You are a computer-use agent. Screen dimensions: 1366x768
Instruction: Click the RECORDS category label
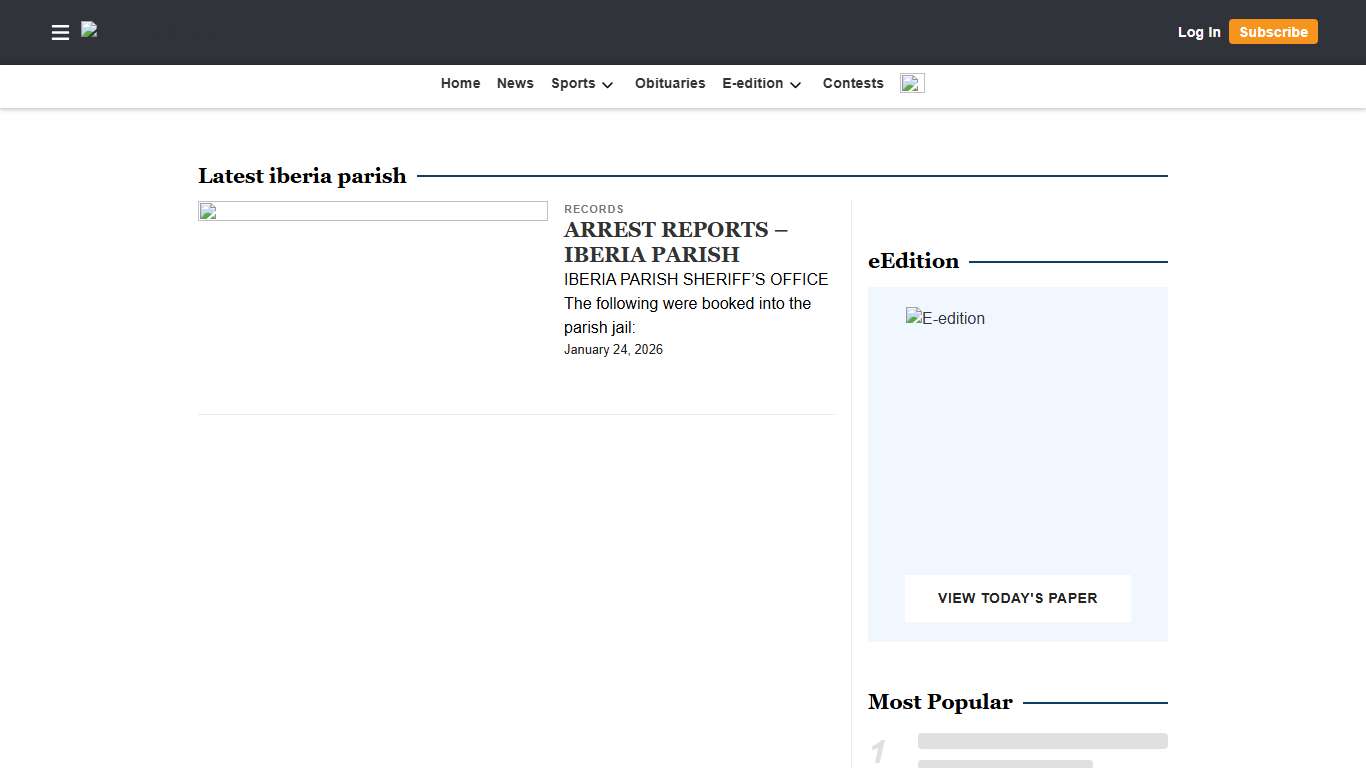(594, 209)
